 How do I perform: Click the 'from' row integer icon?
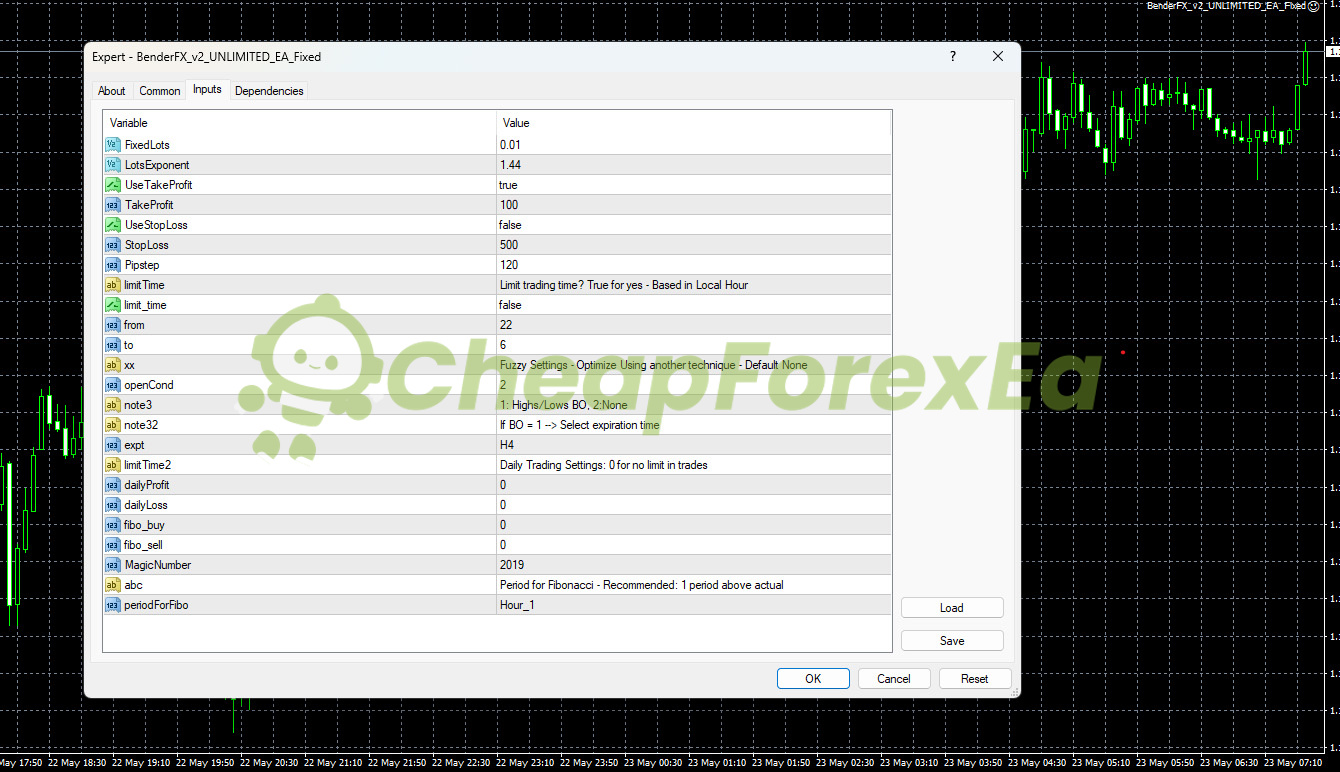point(112,325)
